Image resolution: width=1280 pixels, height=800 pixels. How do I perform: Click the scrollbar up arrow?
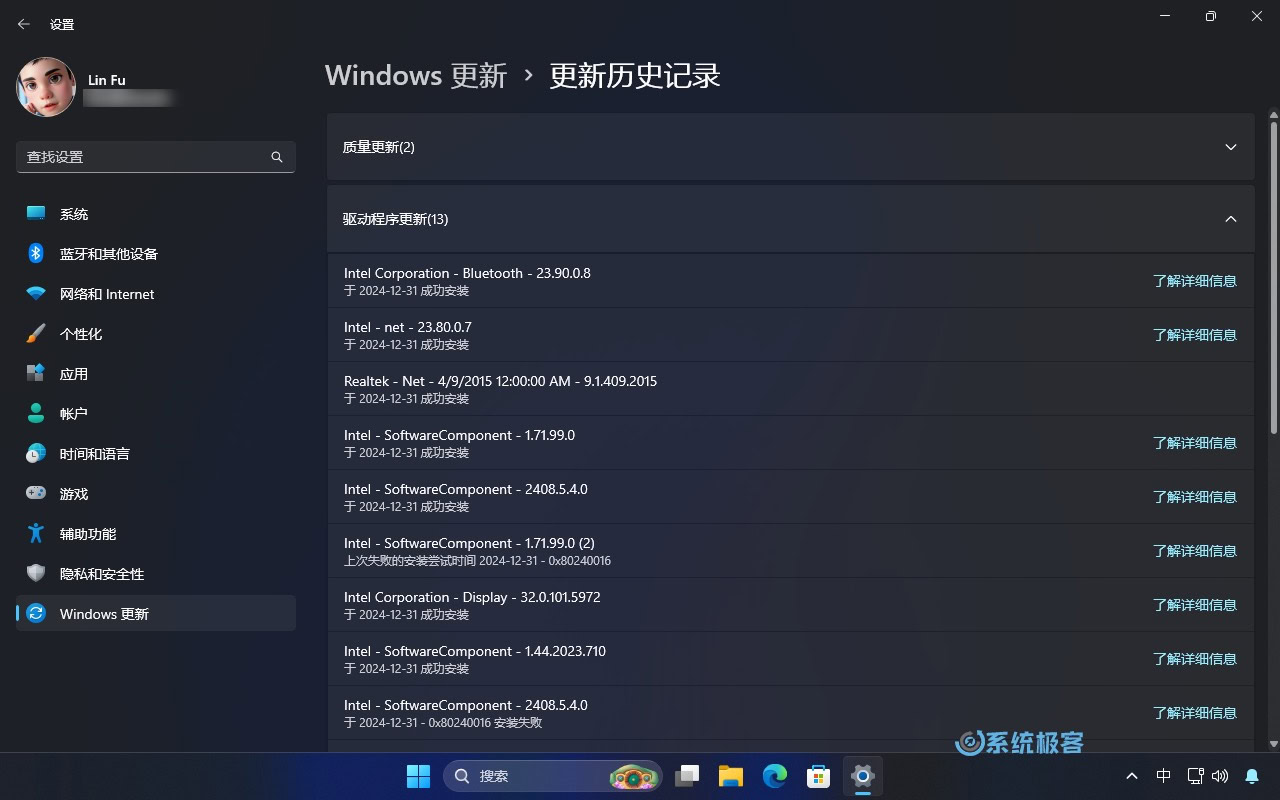[1273, 115]
